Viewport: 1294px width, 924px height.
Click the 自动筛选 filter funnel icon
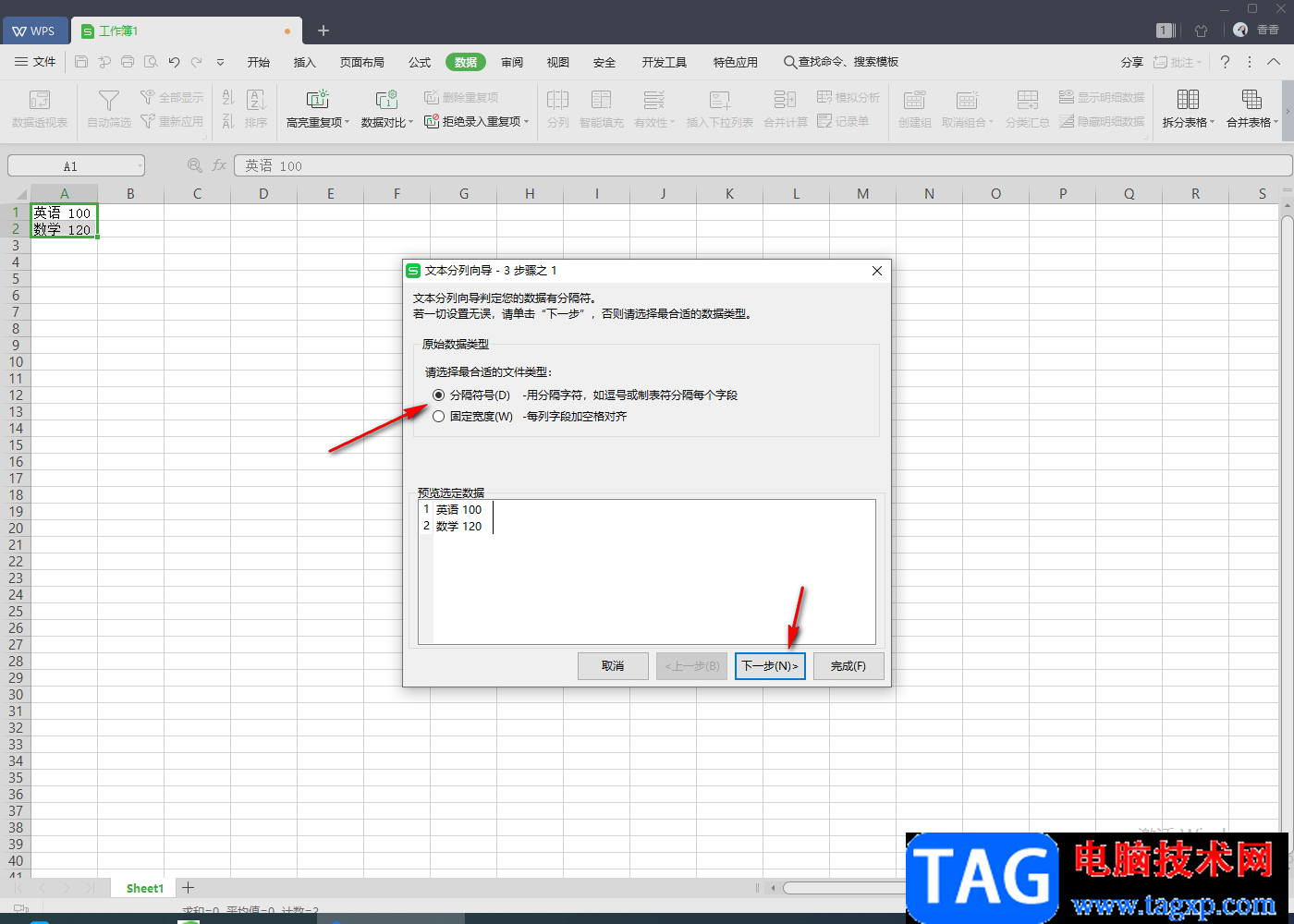(109, 100)
